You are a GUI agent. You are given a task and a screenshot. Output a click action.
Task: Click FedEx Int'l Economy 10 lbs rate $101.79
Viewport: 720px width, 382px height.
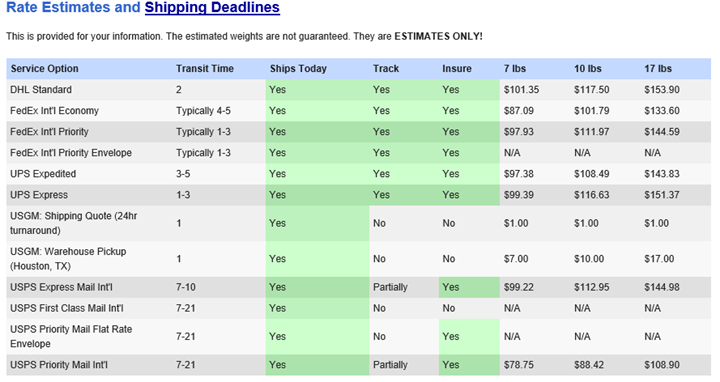591,111
